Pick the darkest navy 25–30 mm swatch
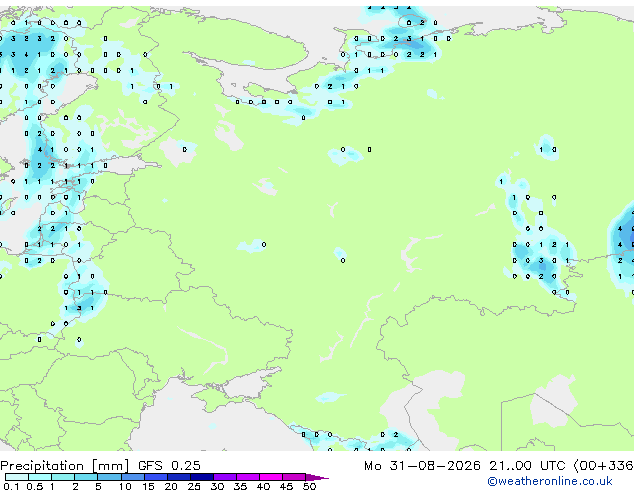The width and height of the screenshot is (634, 490). pos(201,477)
